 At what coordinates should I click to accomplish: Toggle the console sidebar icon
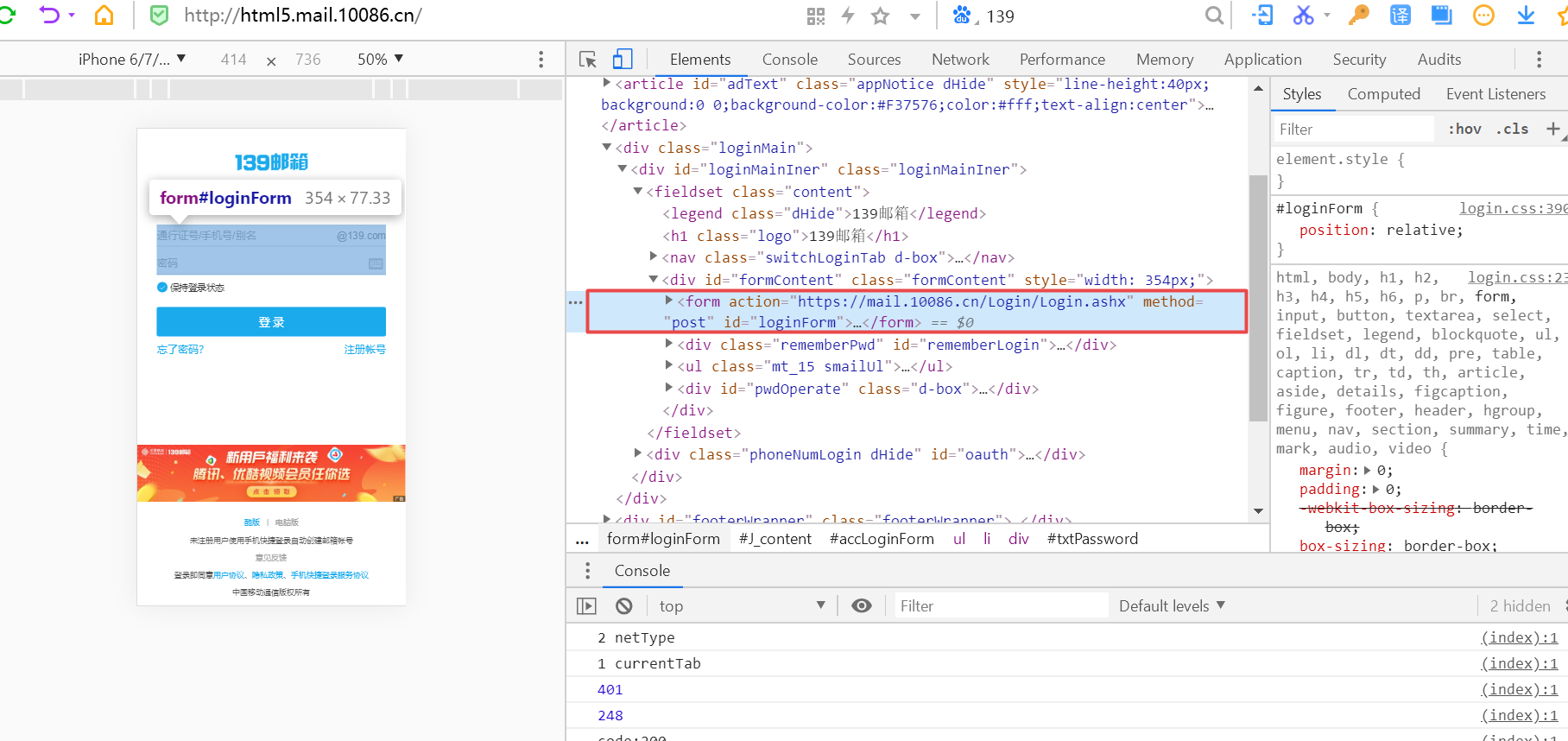coord(586,606)
